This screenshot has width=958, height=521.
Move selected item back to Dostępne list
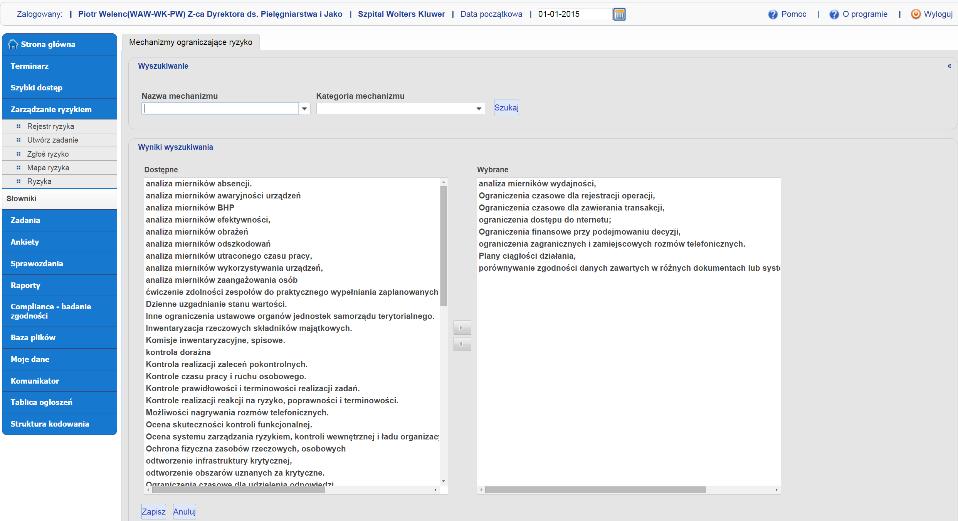462,345
